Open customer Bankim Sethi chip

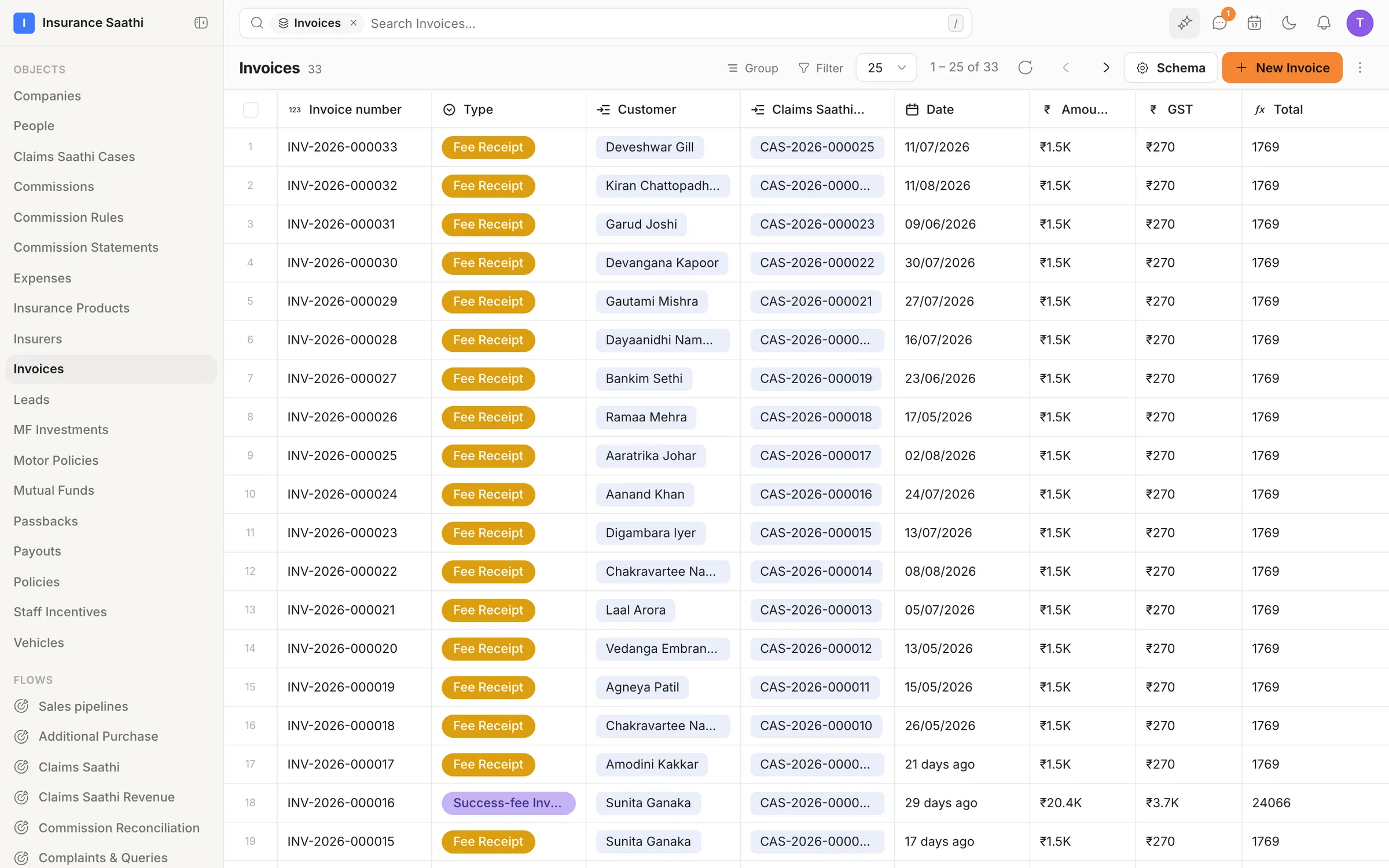(x=644, y=378)
